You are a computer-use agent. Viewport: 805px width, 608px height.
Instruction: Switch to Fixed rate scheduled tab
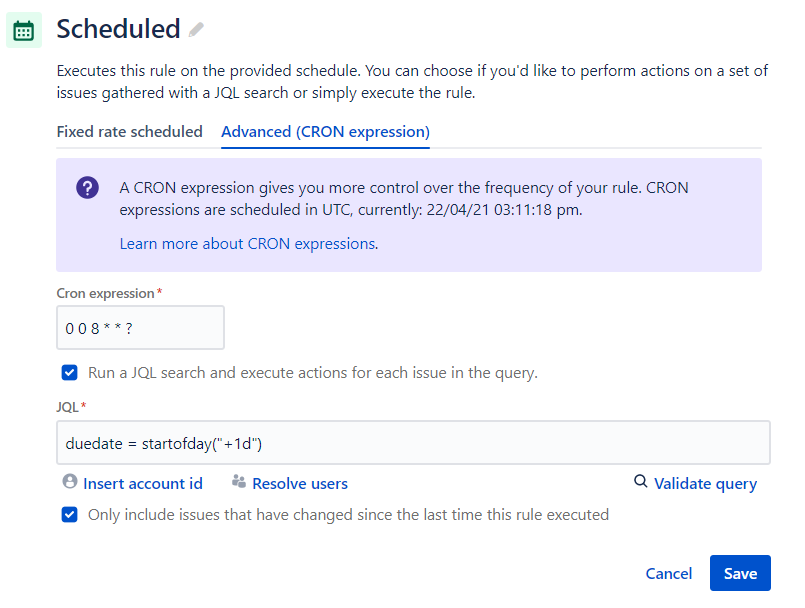(129, 132)
